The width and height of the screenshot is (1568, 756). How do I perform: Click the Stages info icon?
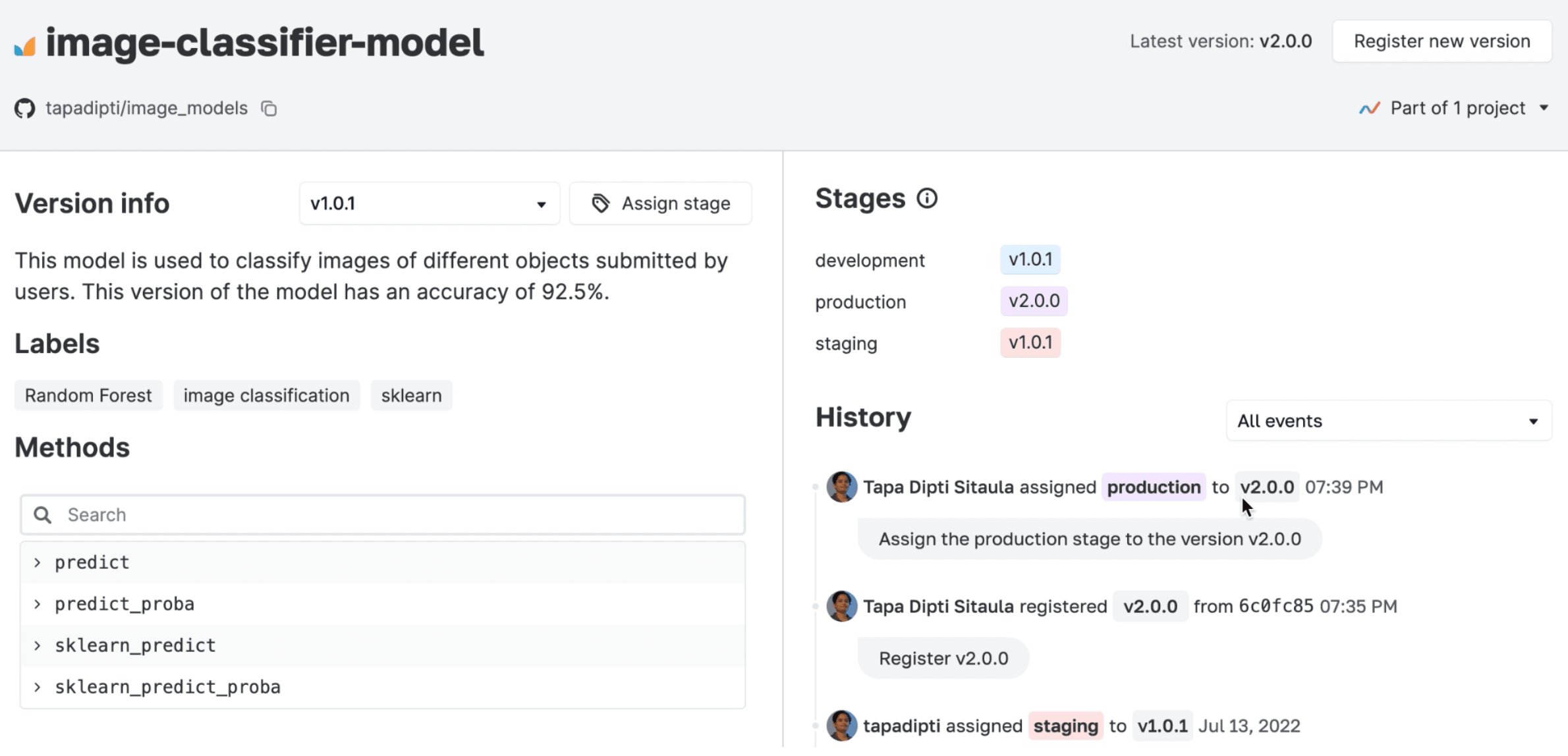[927, 198]
